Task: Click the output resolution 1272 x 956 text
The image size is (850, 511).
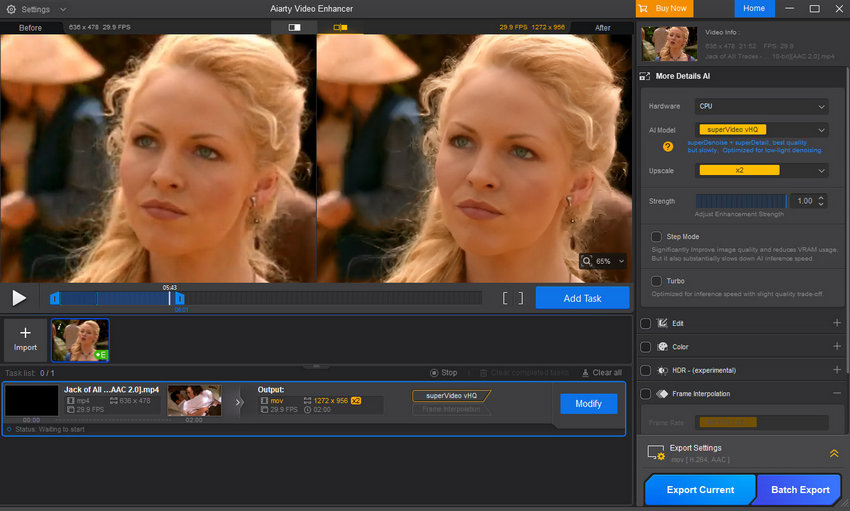Action: coord(331,401)
